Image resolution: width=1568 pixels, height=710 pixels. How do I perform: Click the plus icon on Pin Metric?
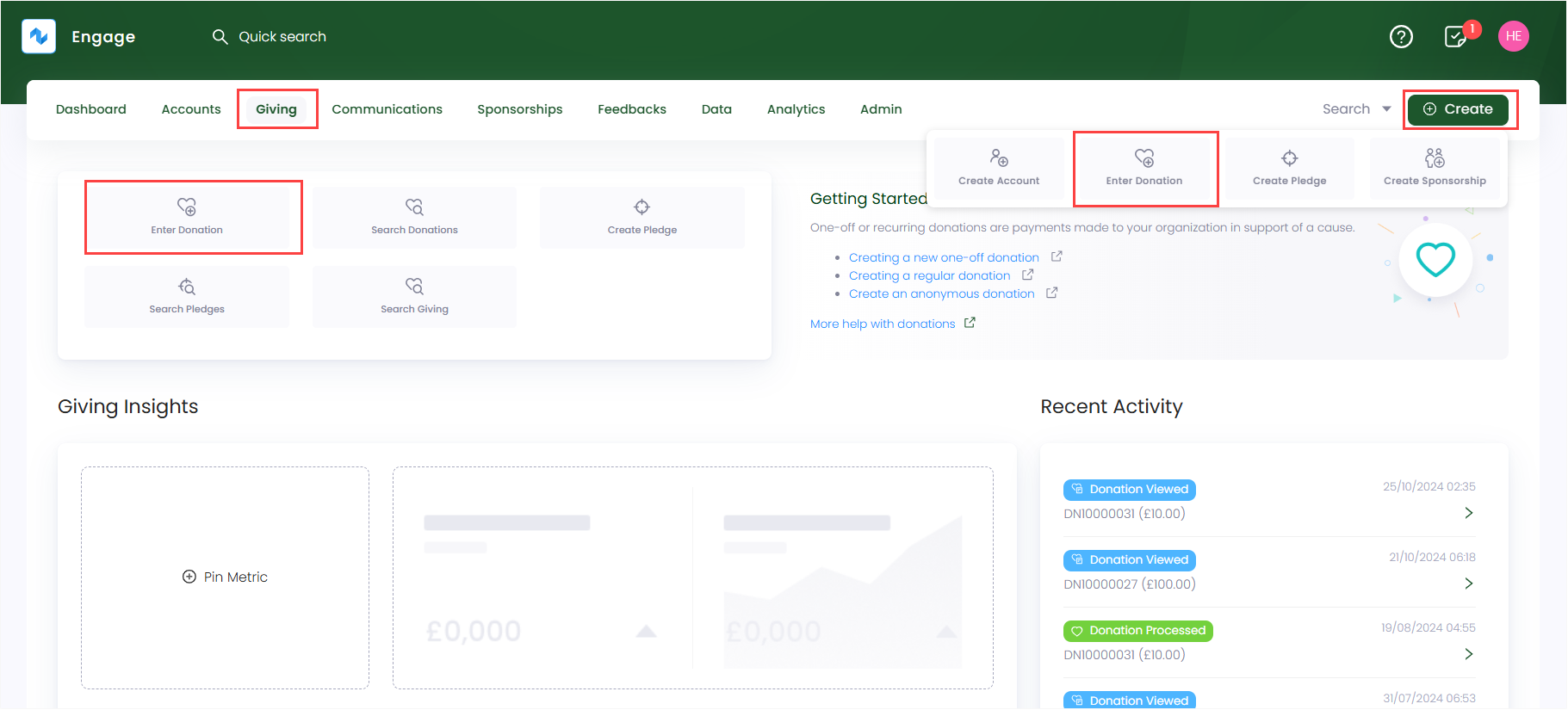(189, 577)
